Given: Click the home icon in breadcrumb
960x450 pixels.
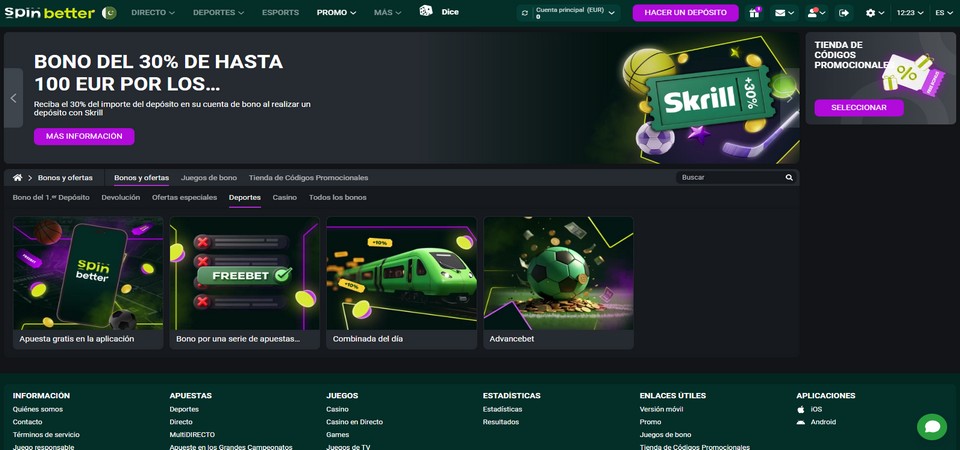Looking at the screenshot, I should pyautogui.click(x=17, y=178).
